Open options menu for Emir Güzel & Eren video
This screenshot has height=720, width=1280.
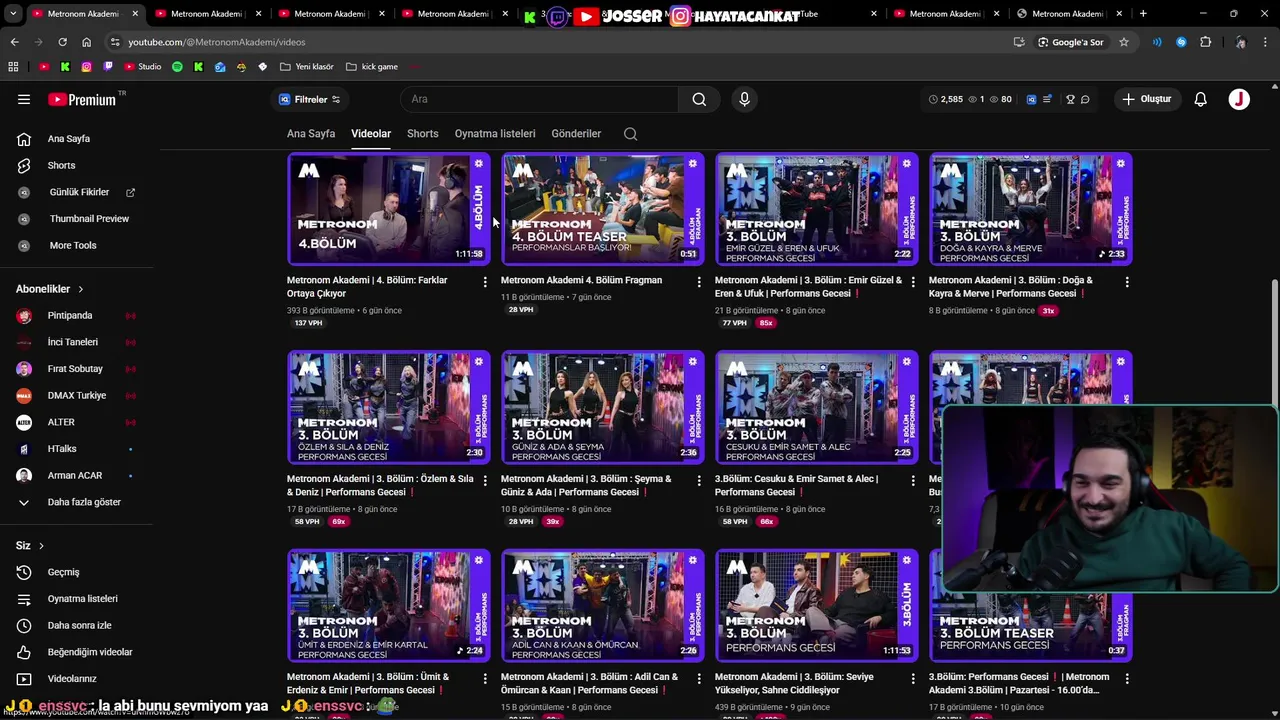(913, 282)
